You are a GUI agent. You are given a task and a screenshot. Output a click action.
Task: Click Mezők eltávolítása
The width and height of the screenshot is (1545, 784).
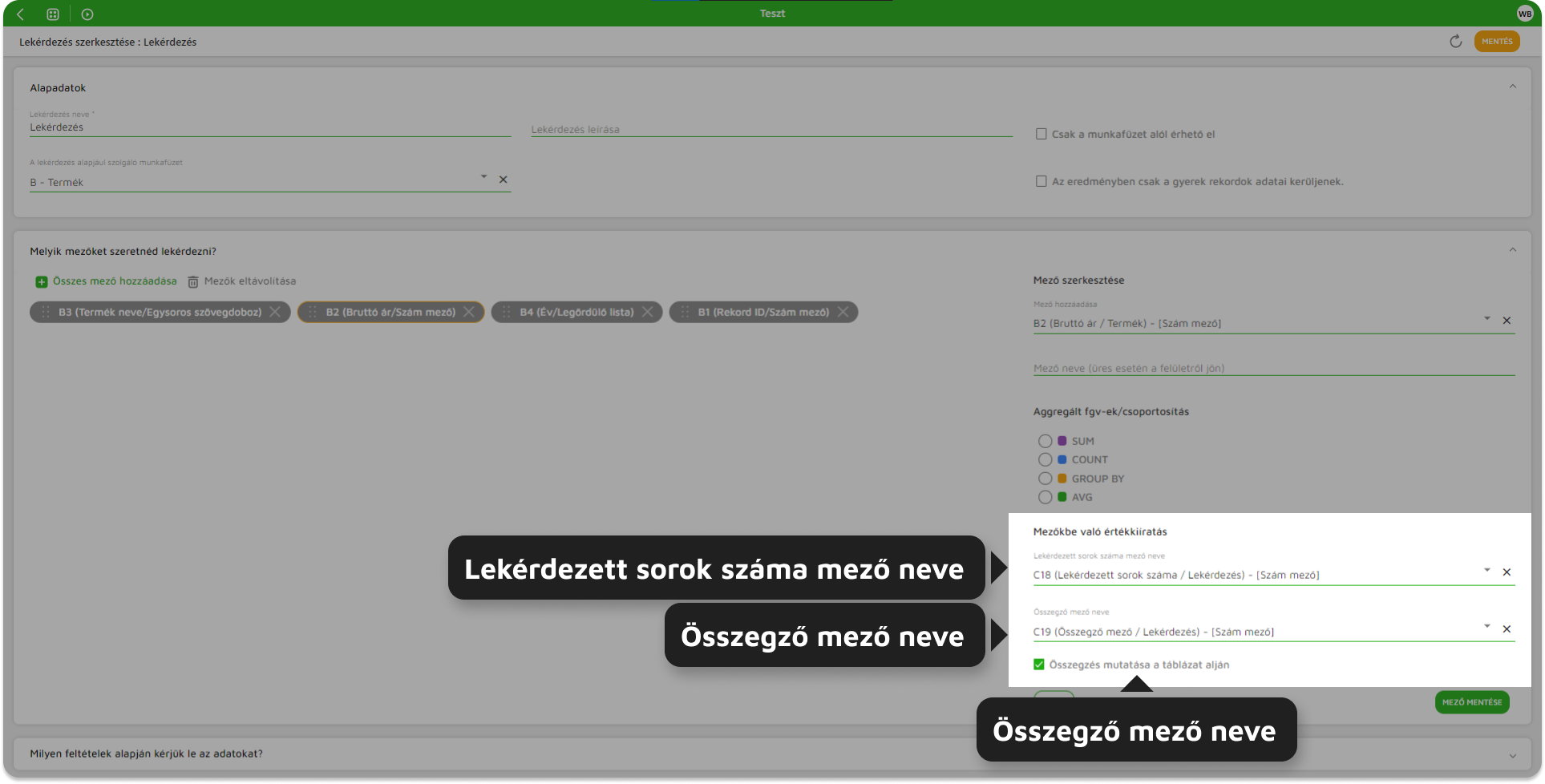click(x=250, y=281)
